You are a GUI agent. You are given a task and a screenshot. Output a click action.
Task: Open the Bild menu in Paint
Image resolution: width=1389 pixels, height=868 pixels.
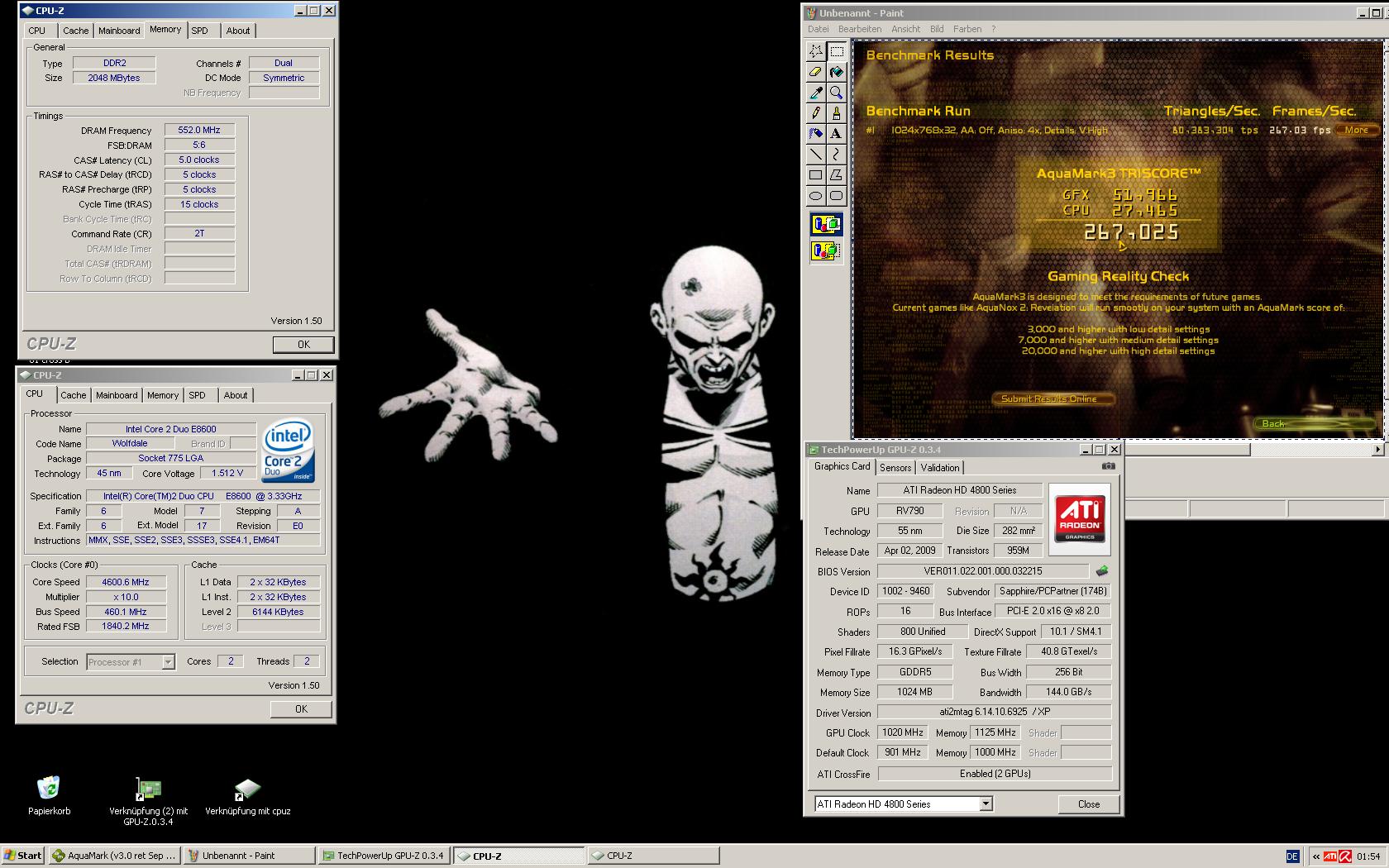pyautogui.click(x=937, y=29)
